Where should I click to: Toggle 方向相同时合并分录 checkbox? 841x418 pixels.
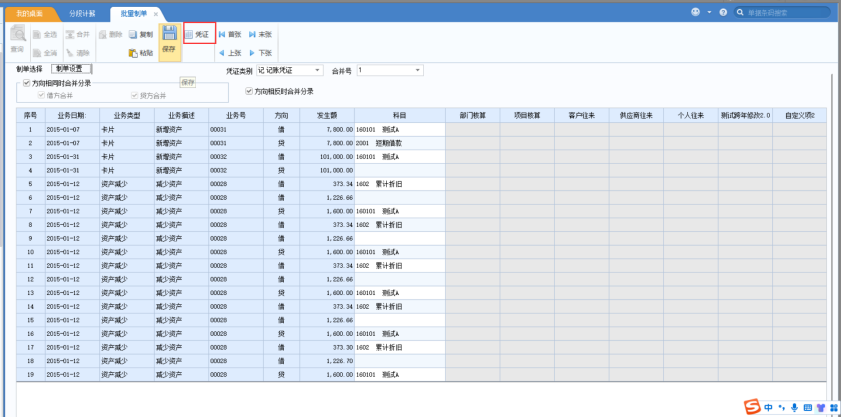pos(26,83)
